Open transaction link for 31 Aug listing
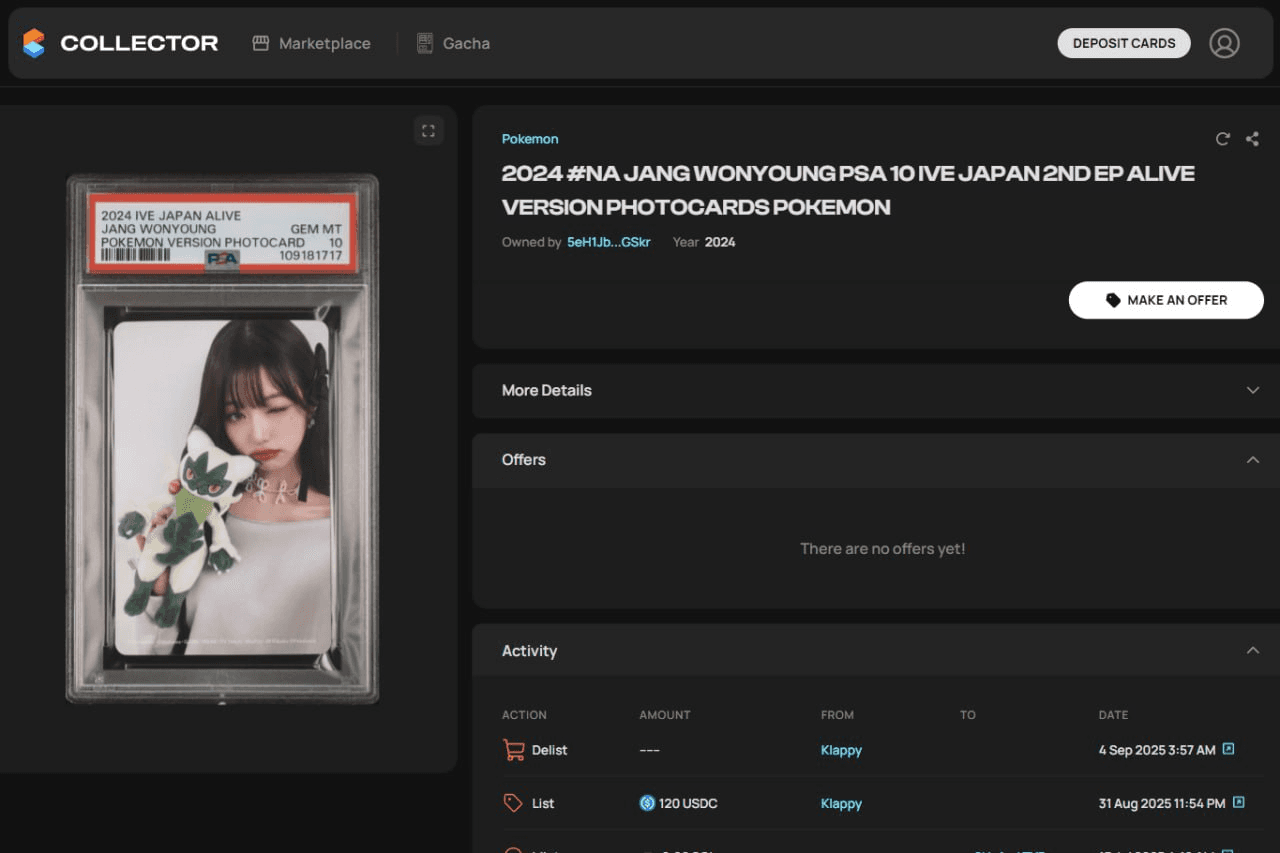 (1238, 802)
